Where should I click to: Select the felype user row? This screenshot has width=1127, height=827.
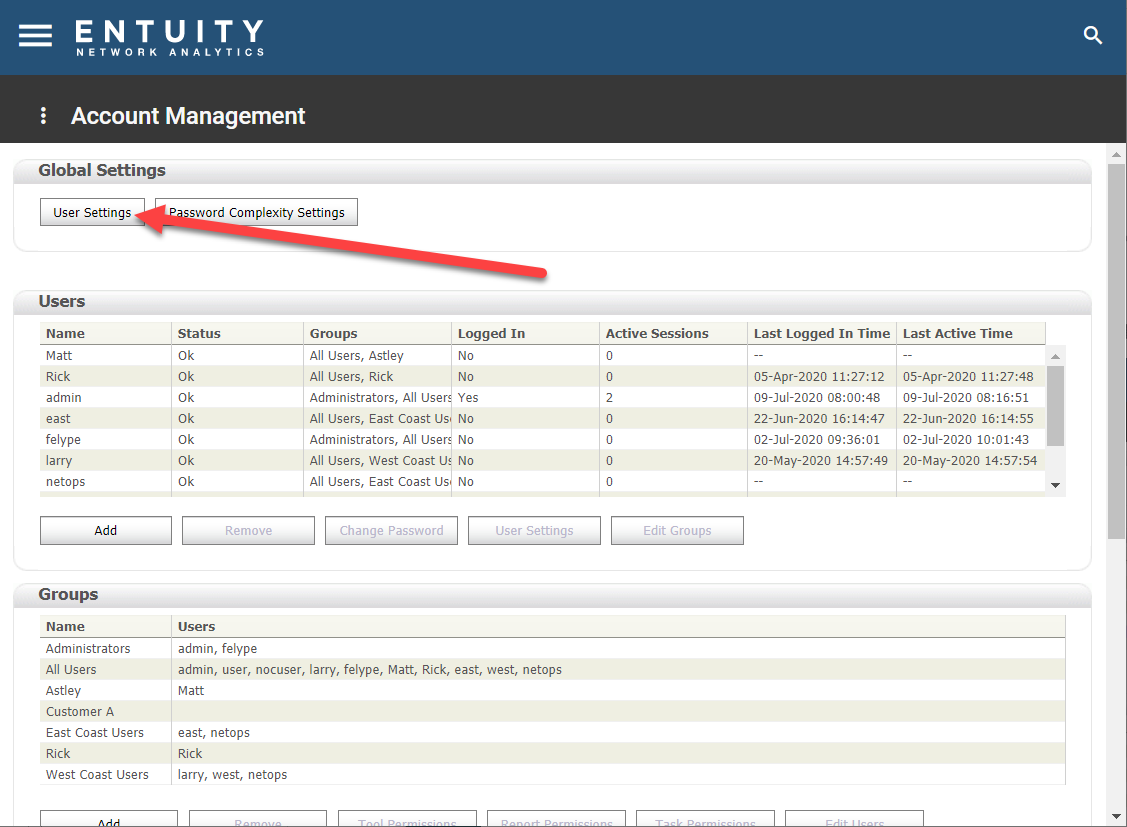click(x=543, y=439)
